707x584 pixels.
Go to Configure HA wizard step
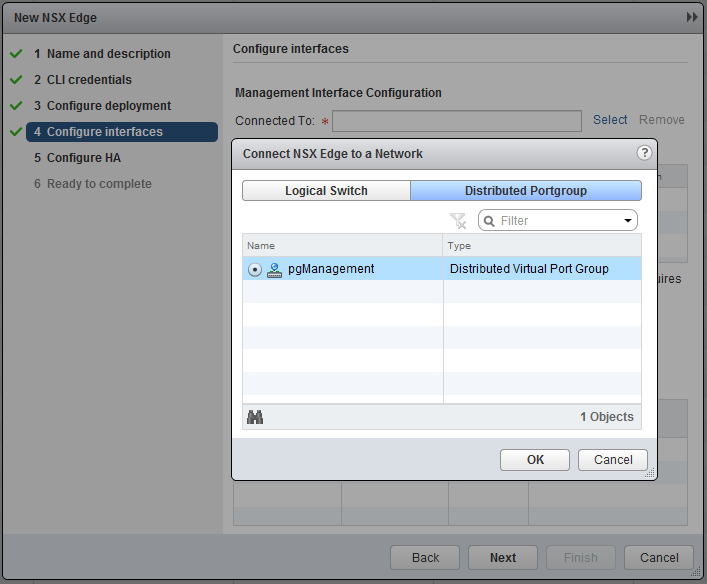[84, 158]
